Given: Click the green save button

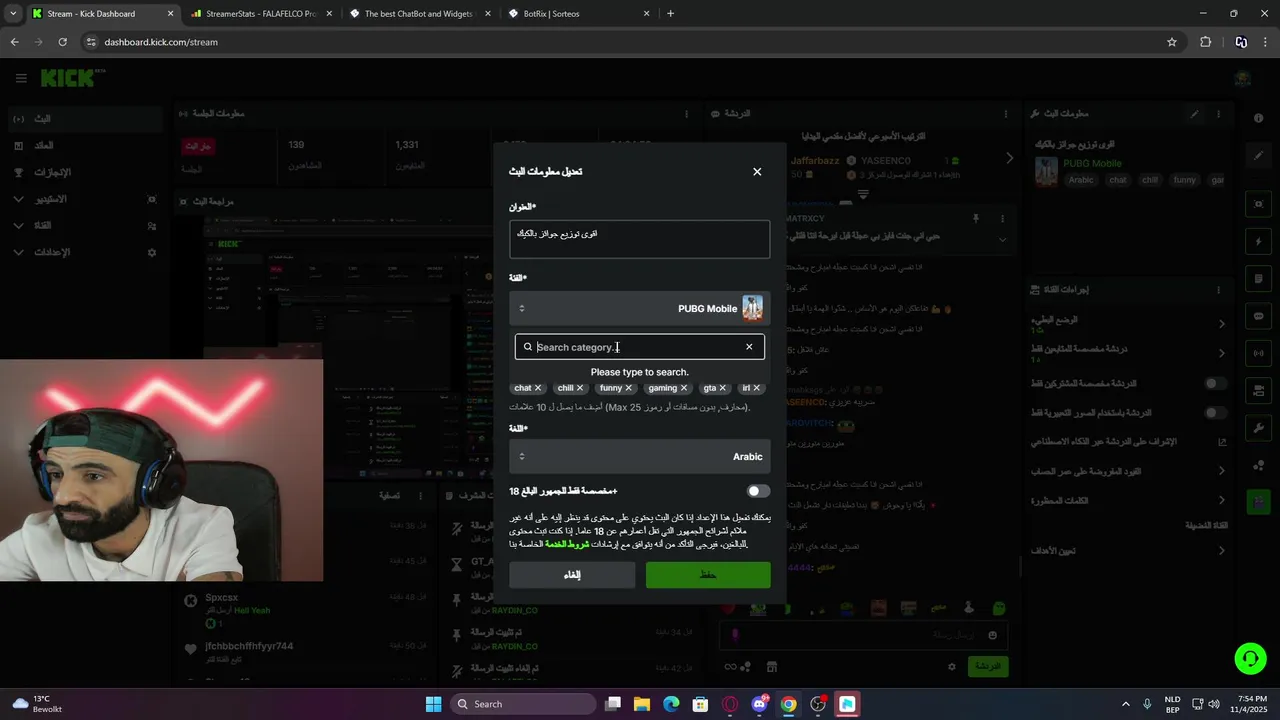Looking at the screenshot, I should [708, 575].
